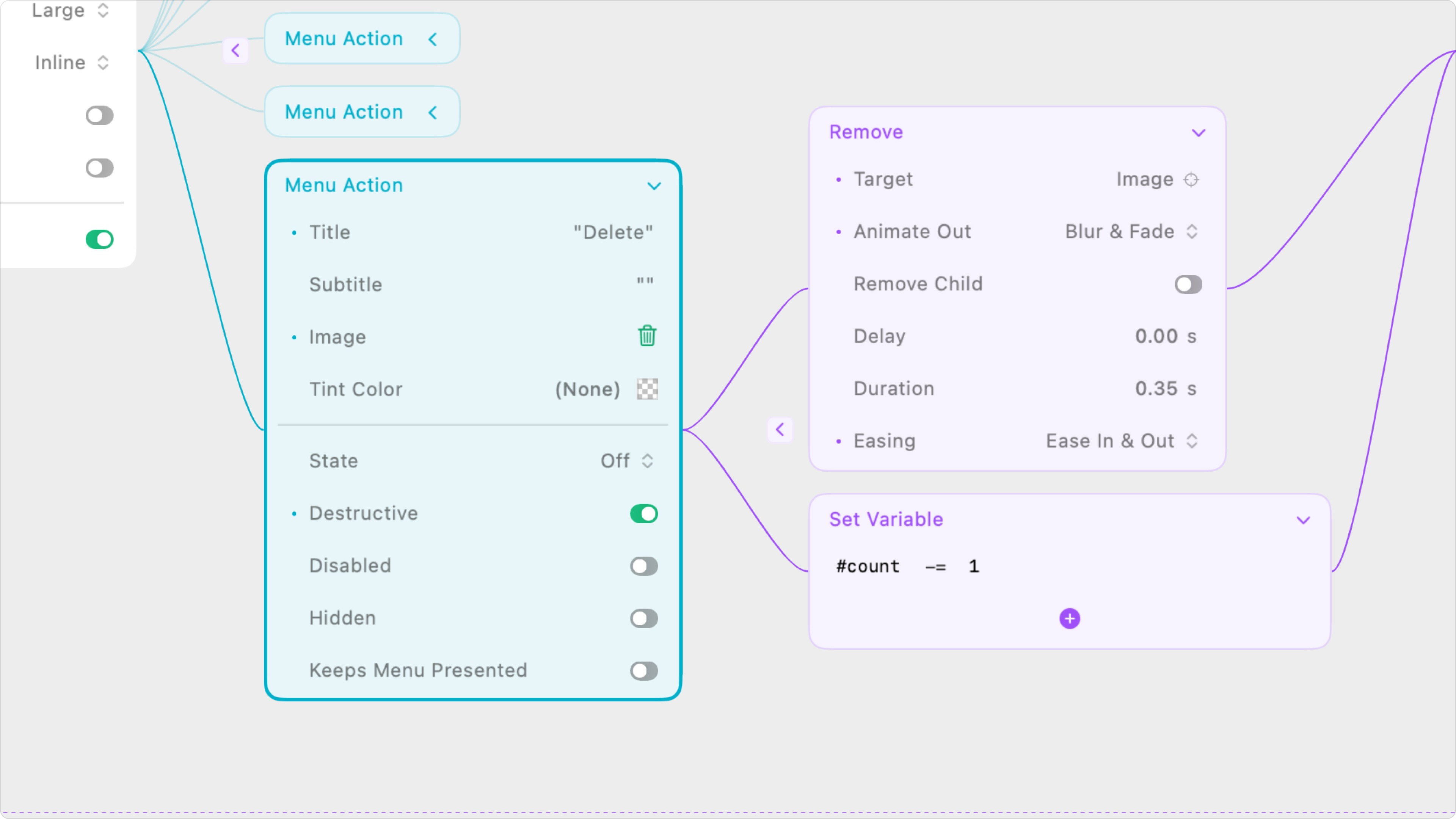
Task: Click the Tint Color checkered swatch
Action: [646, 389]
